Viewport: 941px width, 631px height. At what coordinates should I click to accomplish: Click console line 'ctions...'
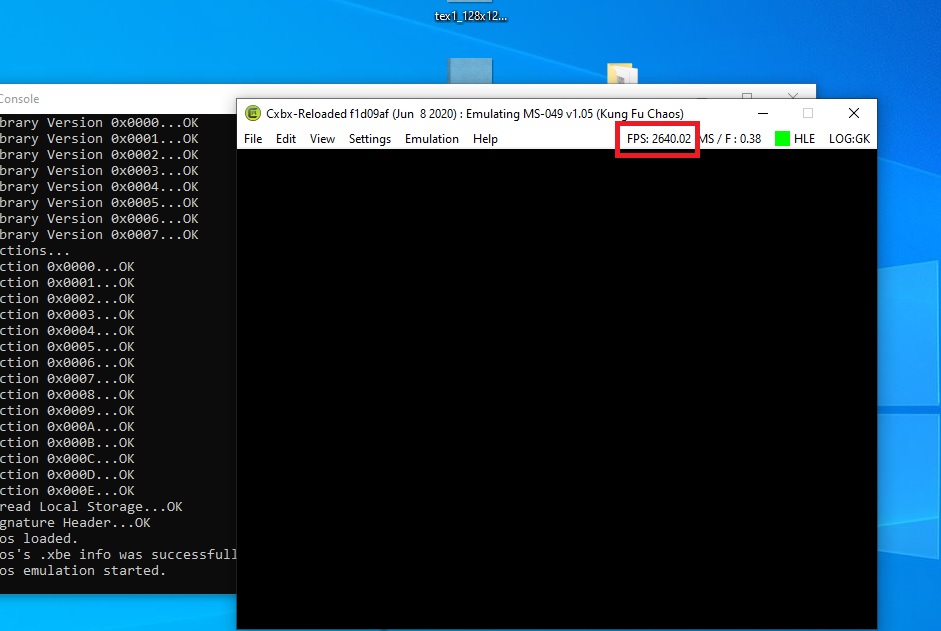point(35,250)
